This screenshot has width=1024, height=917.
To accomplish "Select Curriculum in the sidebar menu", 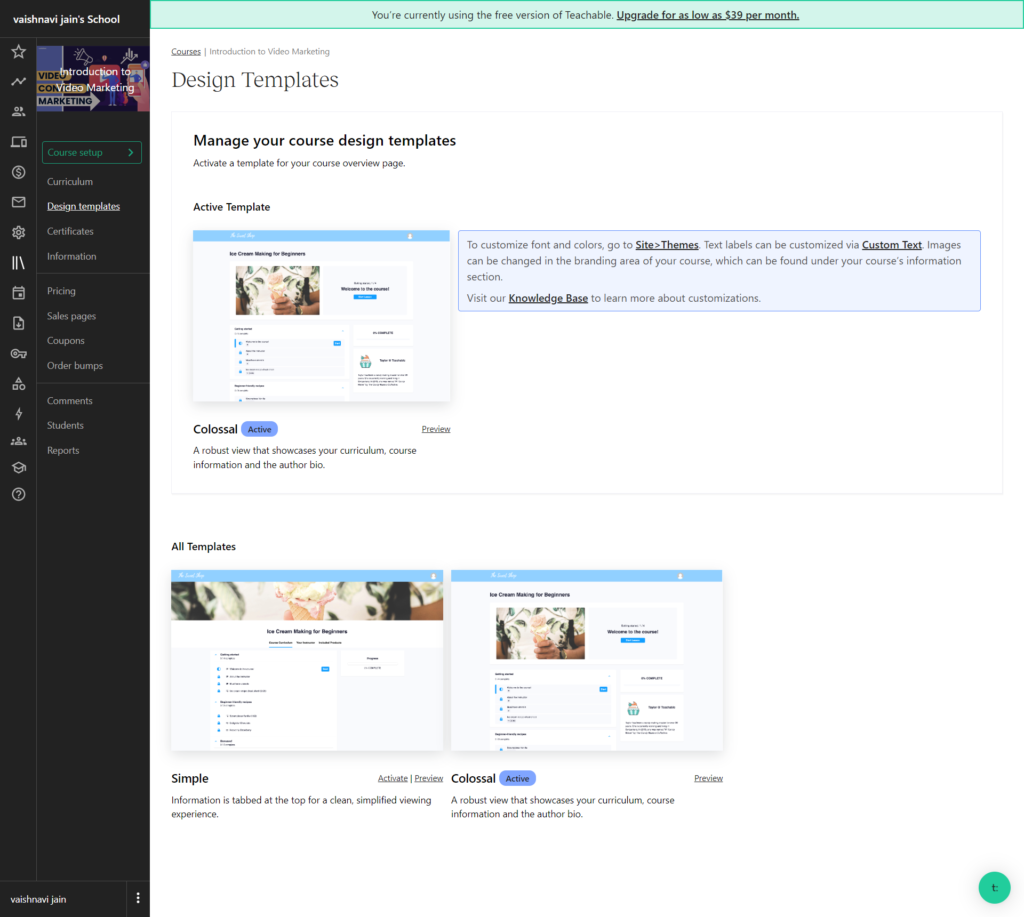I will click(x=70, y=181).
